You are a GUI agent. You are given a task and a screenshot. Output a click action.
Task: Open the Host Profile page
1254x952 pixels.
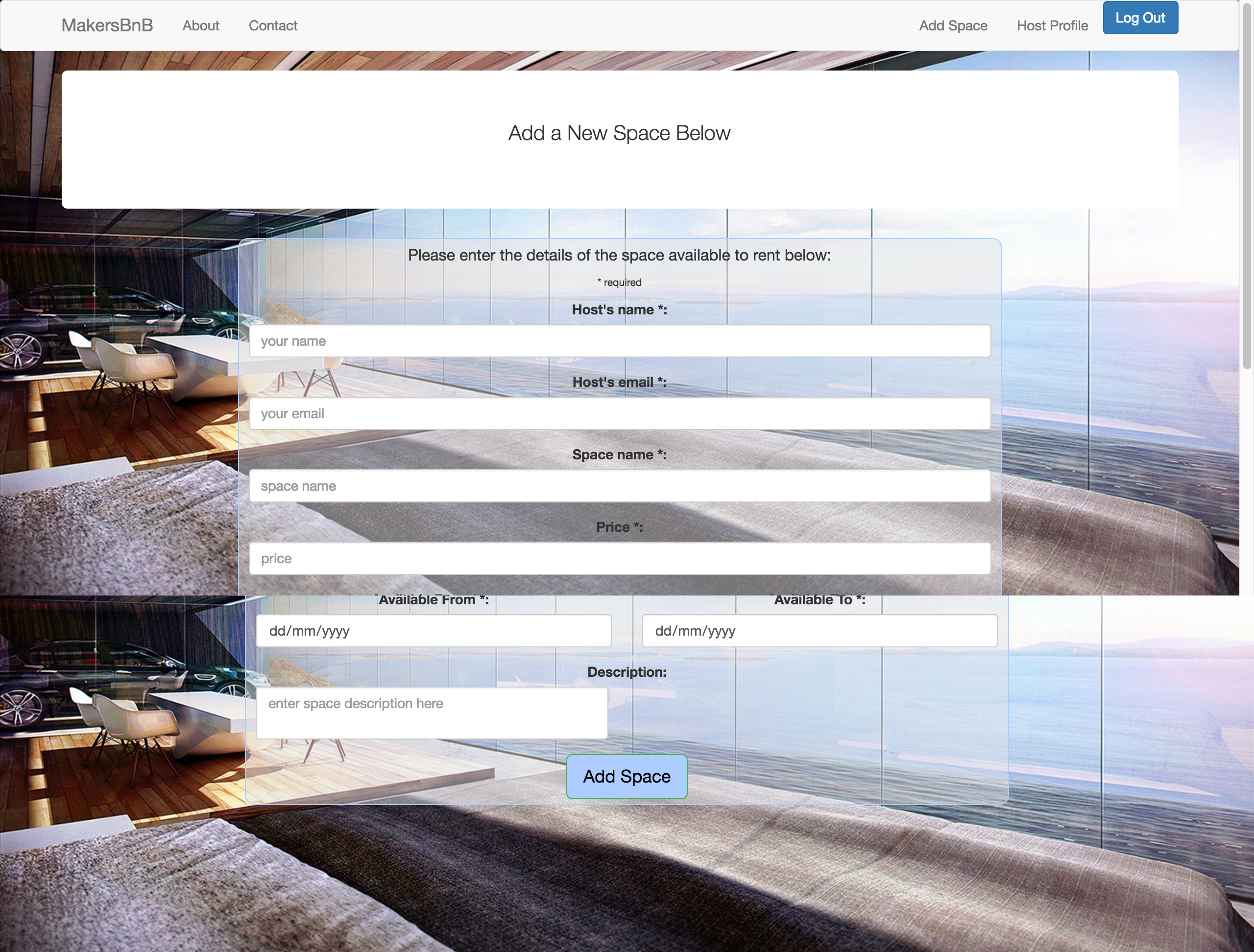pos(1052,25)
